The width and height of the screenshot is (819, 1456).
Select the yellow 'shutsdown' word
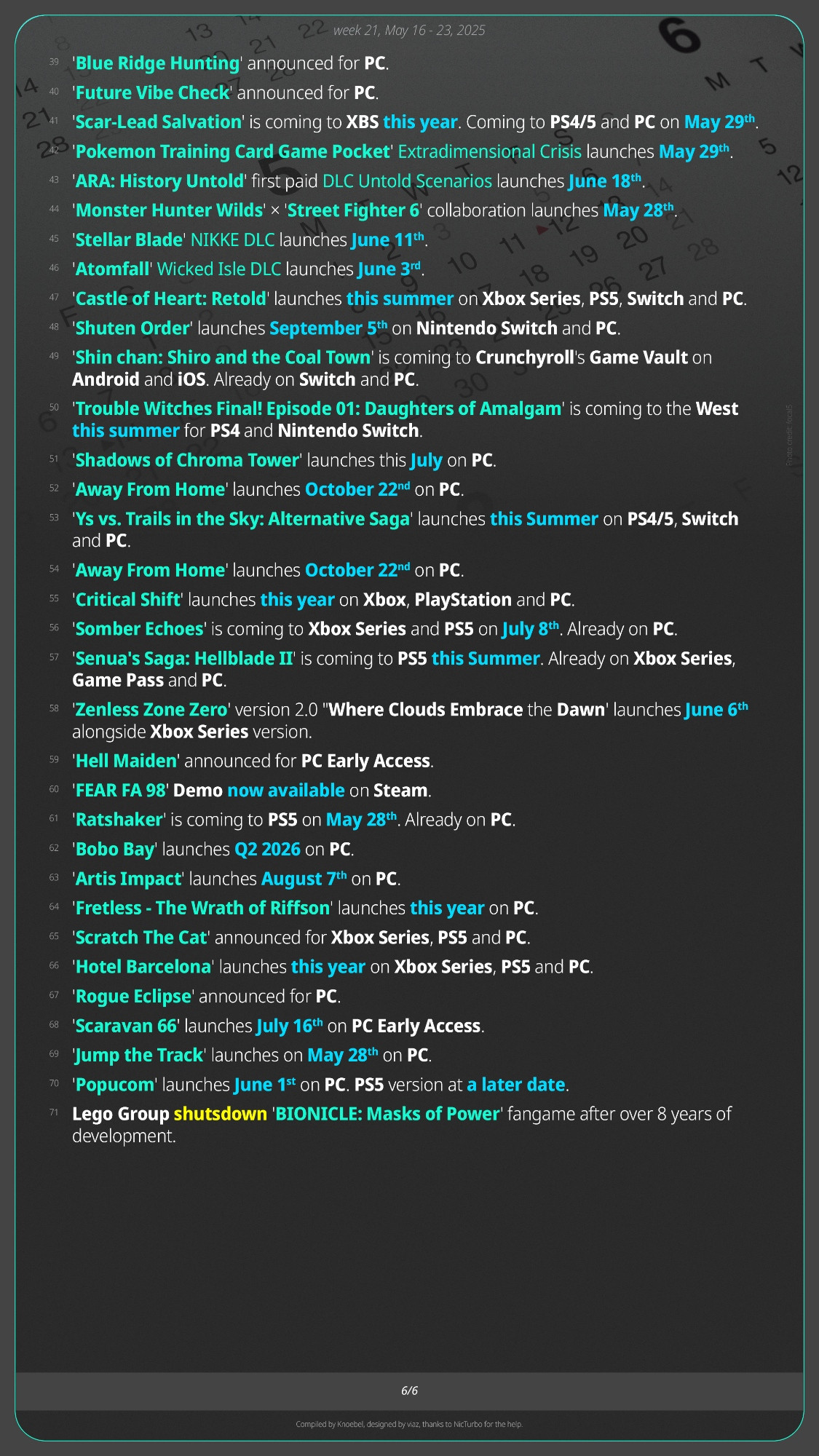[221, 1115]
